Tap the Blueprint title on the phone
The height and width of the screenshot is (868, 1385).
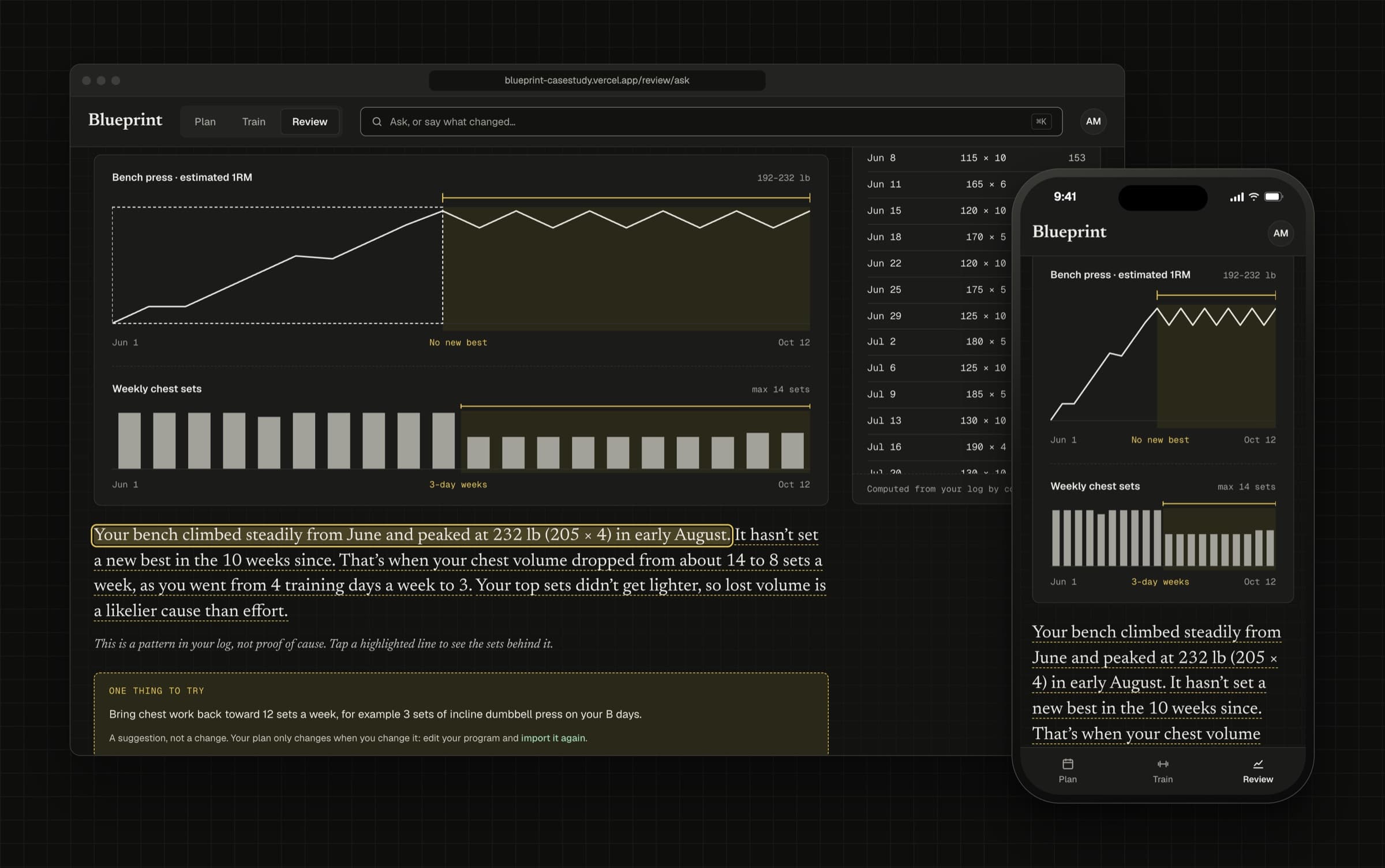[1069, 232]
